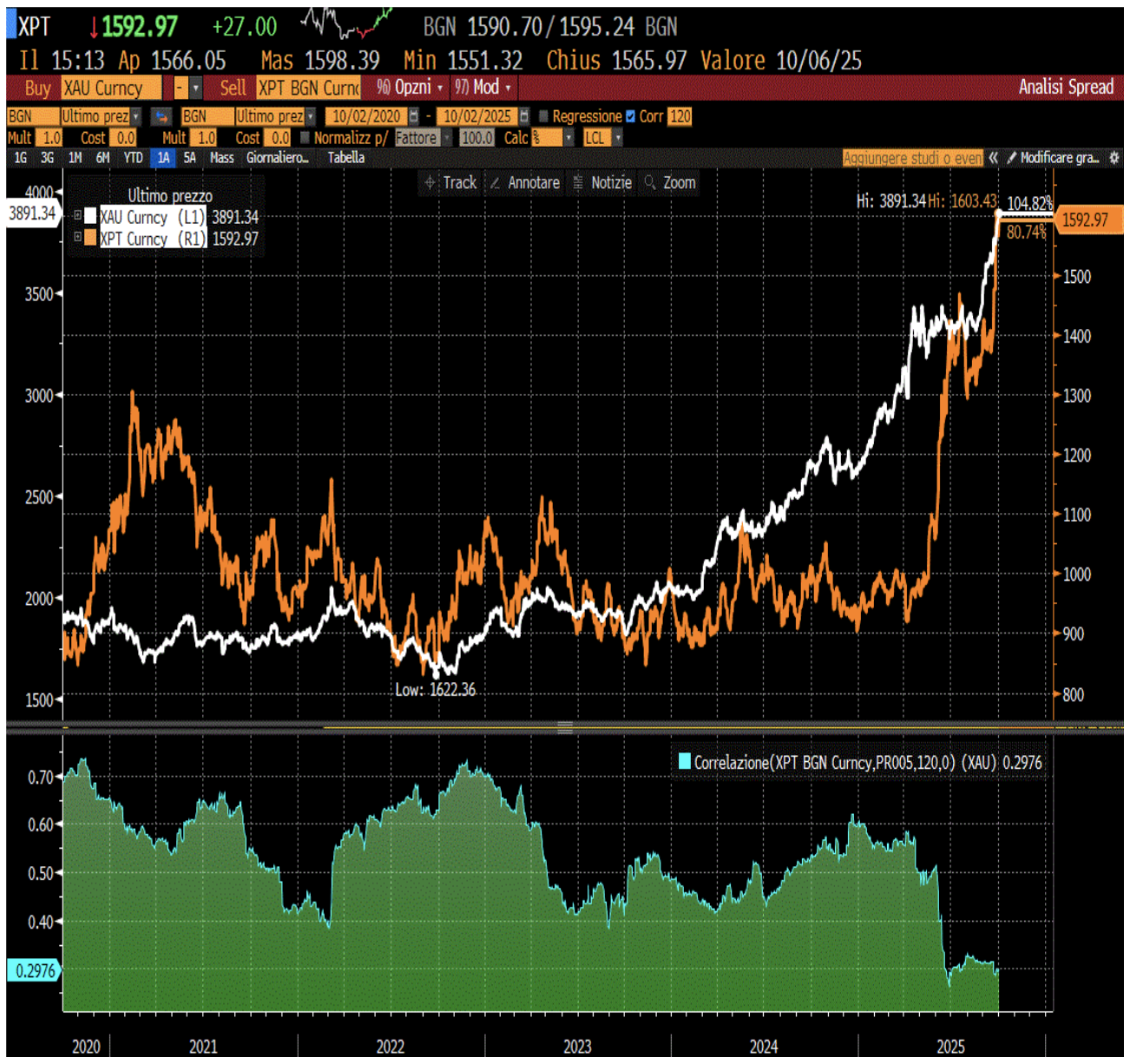Viewport: 1130px width, 1064px height.
Task: Open the Giornaliero periodicity dropdown
Action: coord(277,158)
